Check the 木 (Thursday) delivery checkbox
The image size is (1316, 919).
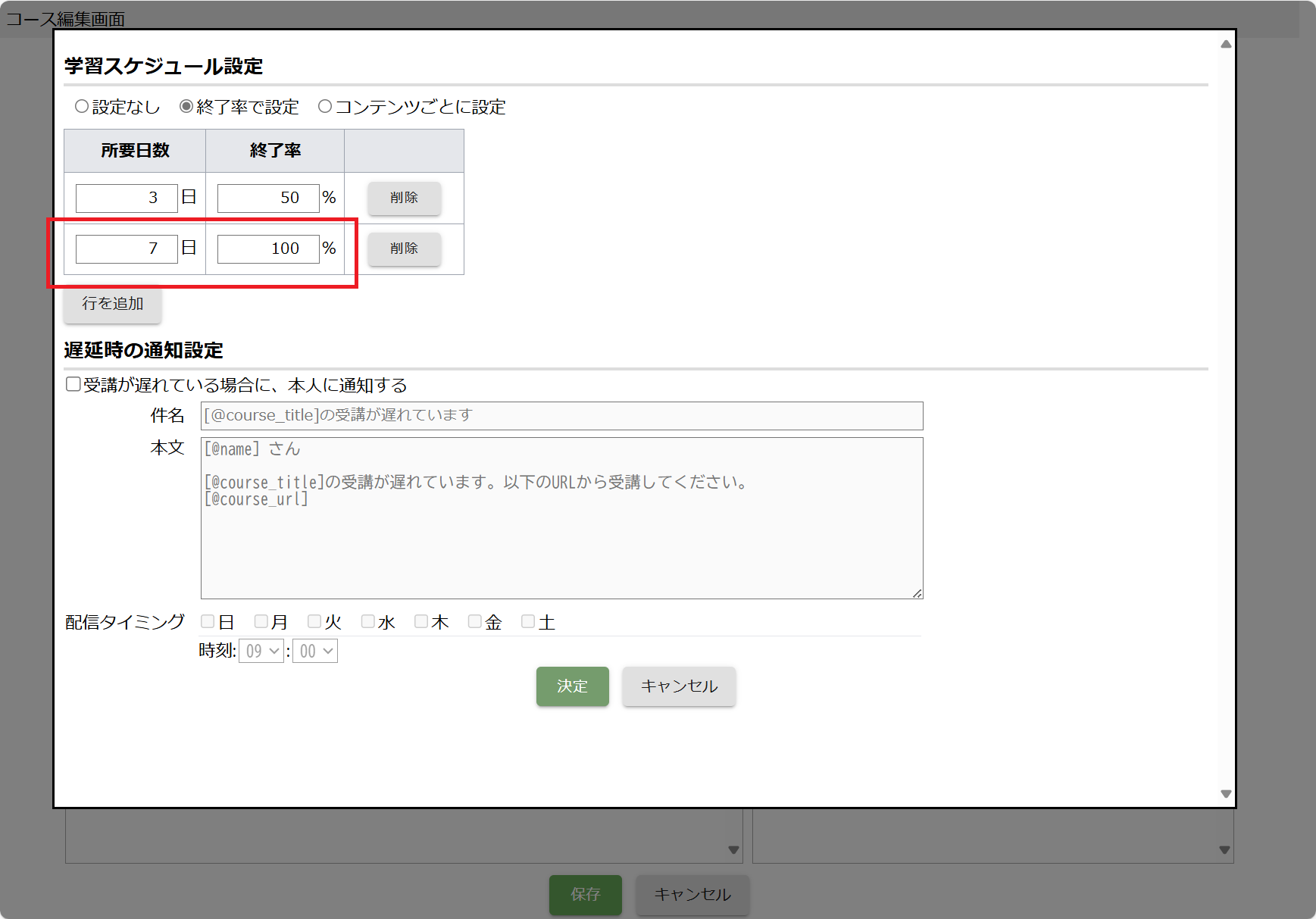click(421, 622)
